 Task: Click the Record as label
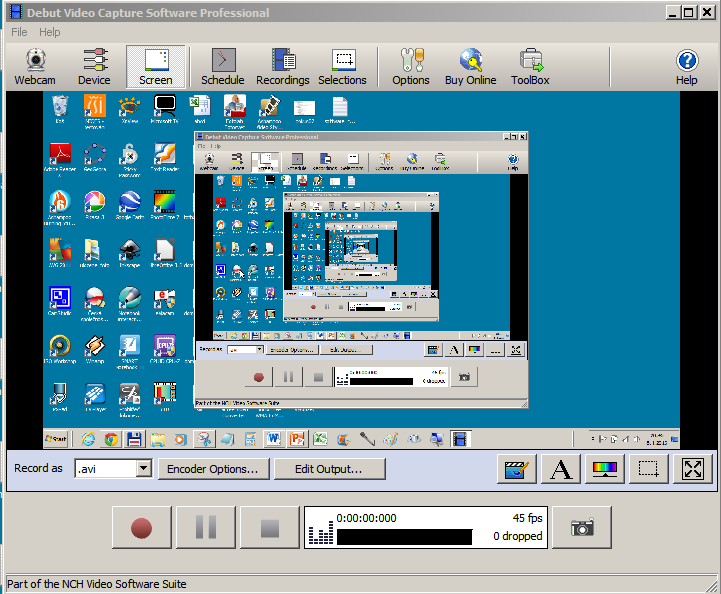coord(38,468)
